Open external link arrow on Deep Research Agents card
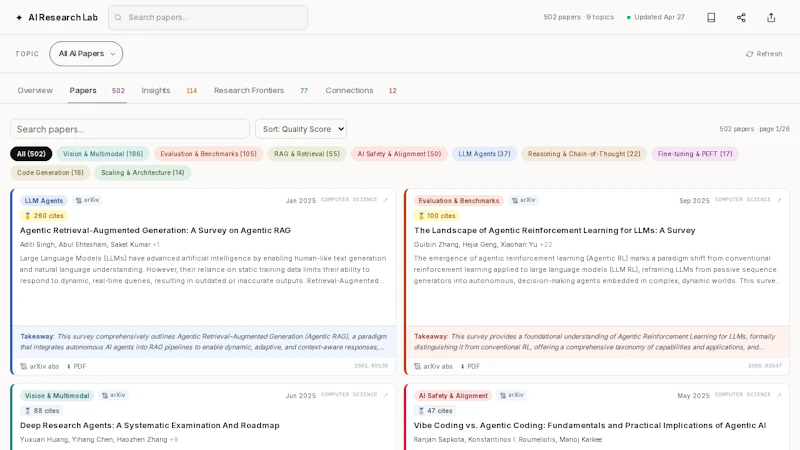The image size is (800, 450). (x=385, y=395)
